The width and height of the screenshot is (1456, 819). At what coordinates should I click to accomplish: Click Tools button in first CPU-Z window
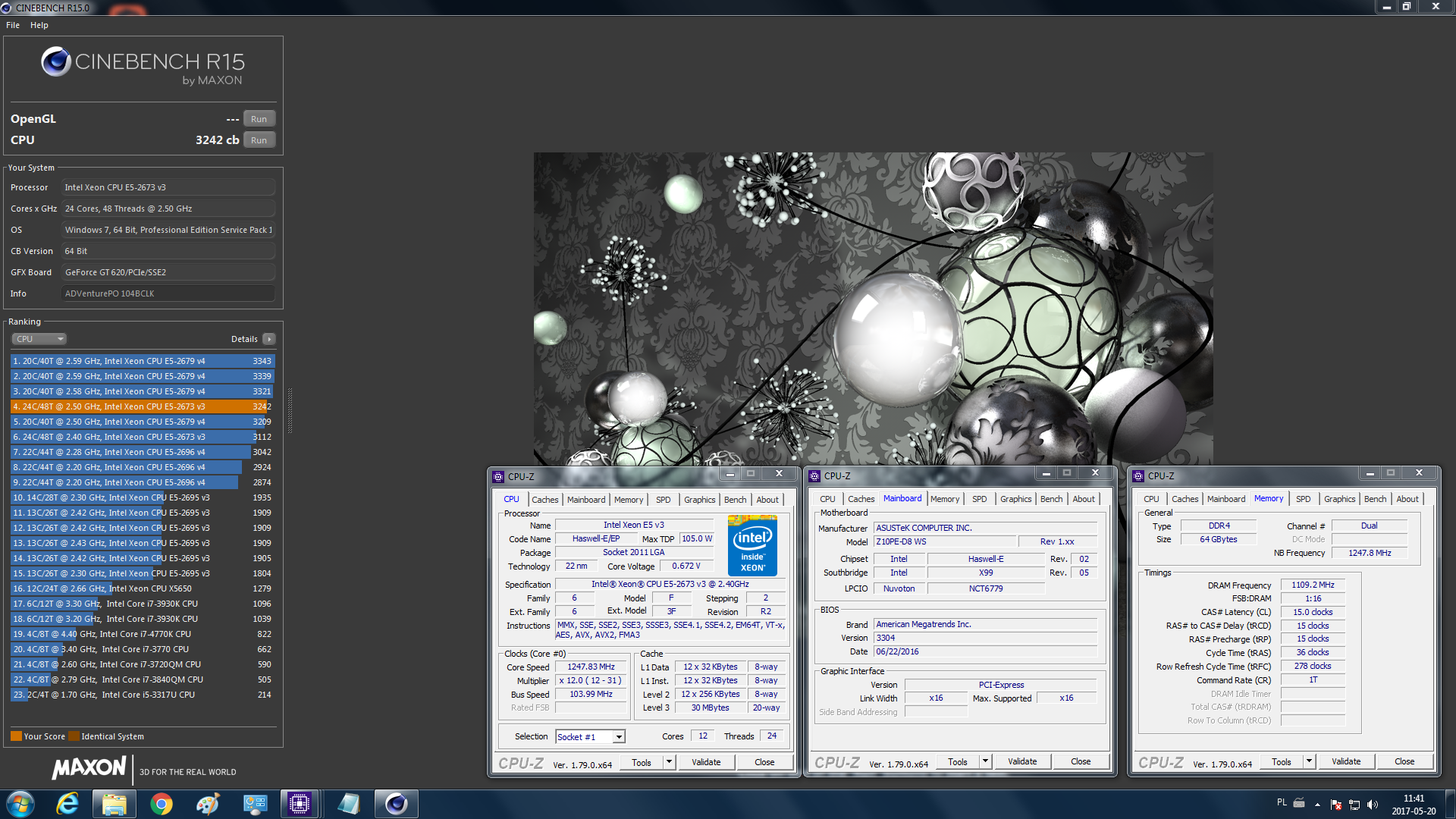pyautogui.click(x=642, y=763)
